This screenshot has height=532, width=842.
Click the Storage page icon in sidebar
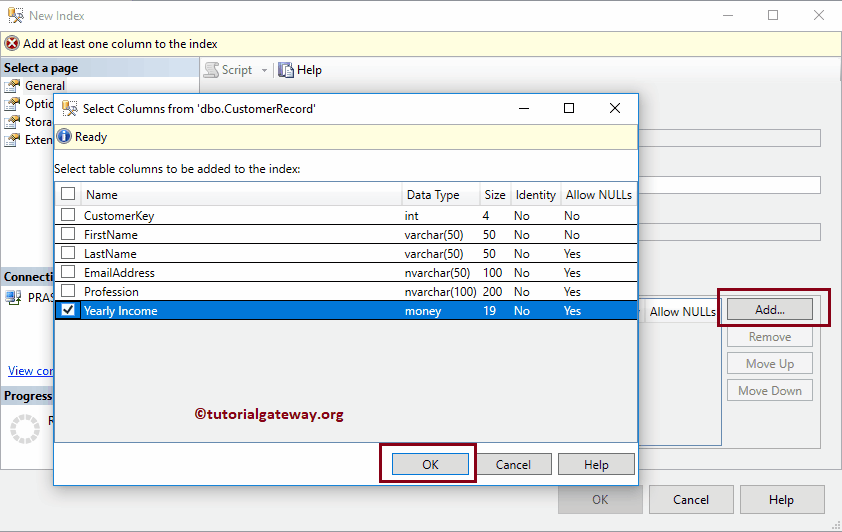12,122
